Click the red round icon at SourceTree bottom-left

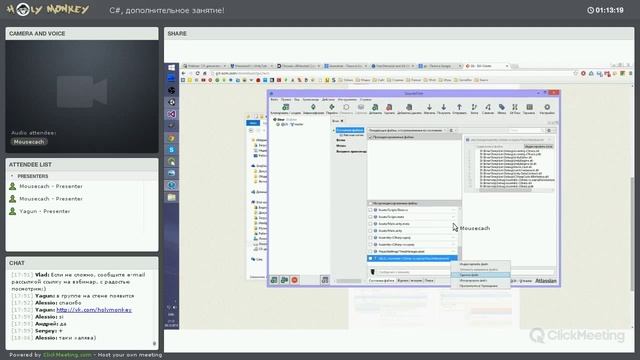click(294, 280)
